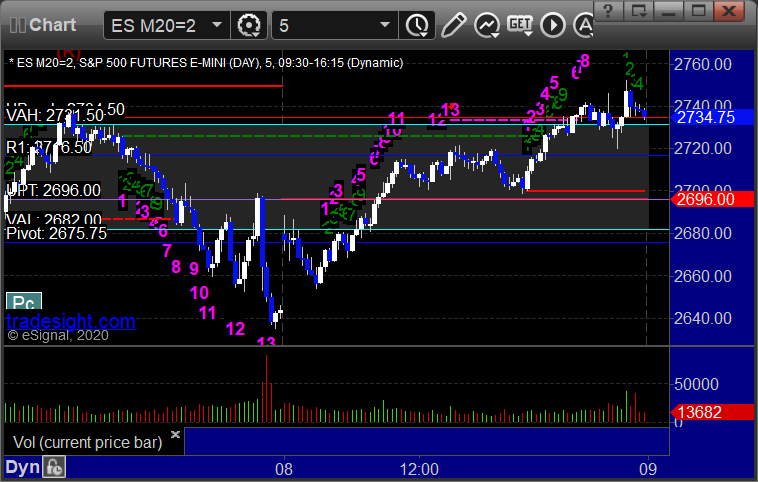The height and width of the screenshot is (482, 758).
Task: Click the blue 2734.75 price marker
Action: tap(712, 117)
